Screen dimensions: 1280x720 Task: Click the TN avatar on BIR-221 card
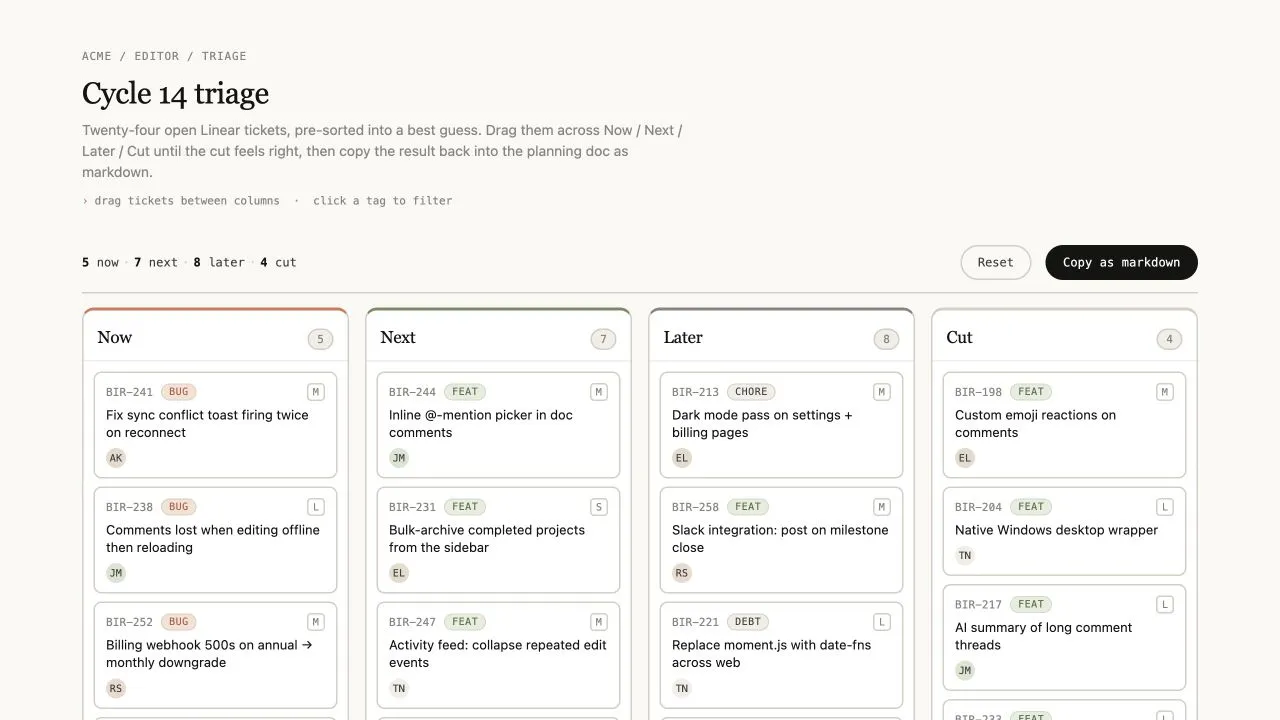pos(682,688)
